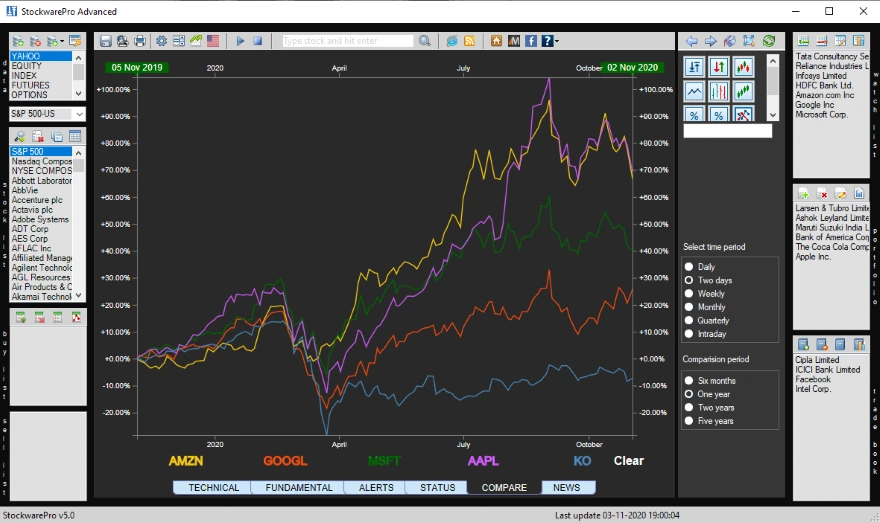Viewport: 880px width, 523px height.
Task: Switch to the FUNDAMENTAL tab
Action: pos(298,488)
